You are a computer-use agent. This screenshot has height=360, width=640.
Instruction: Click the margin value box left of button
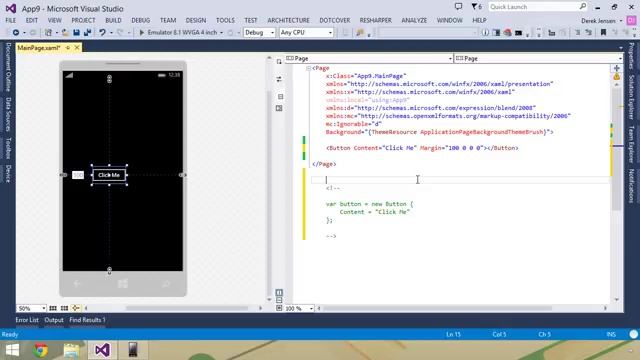point(78,175)
